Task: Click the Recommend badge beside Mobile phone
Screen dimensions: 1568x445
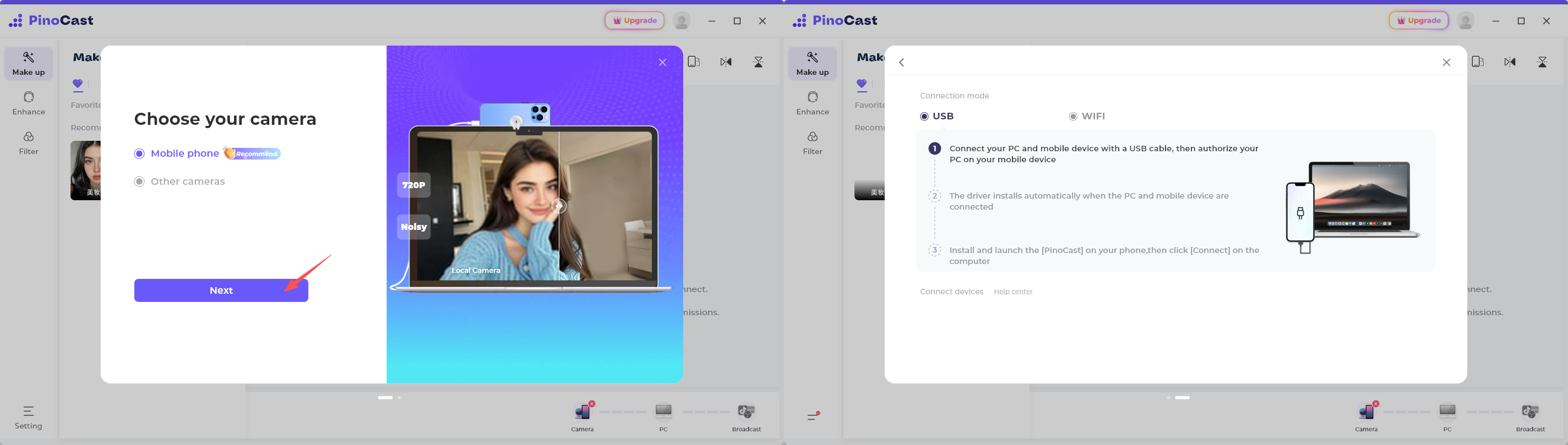Action: [x=252, y=153]
